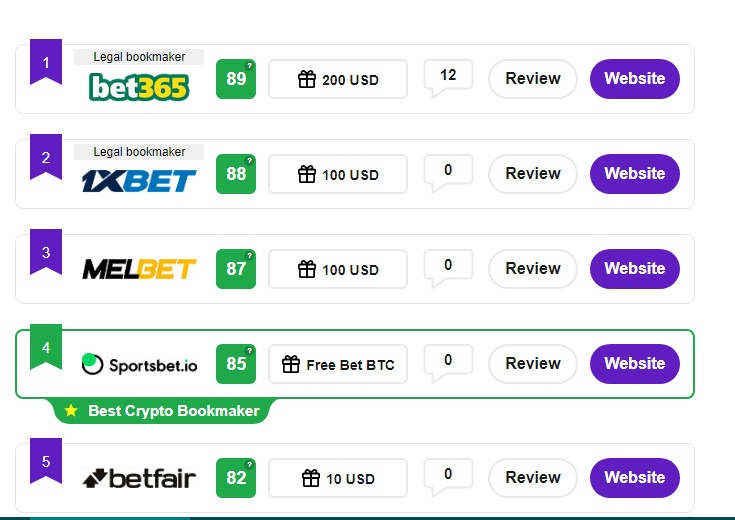Click the bet365 rating score 89
The image size is (735, 520).
coord(236,79)
